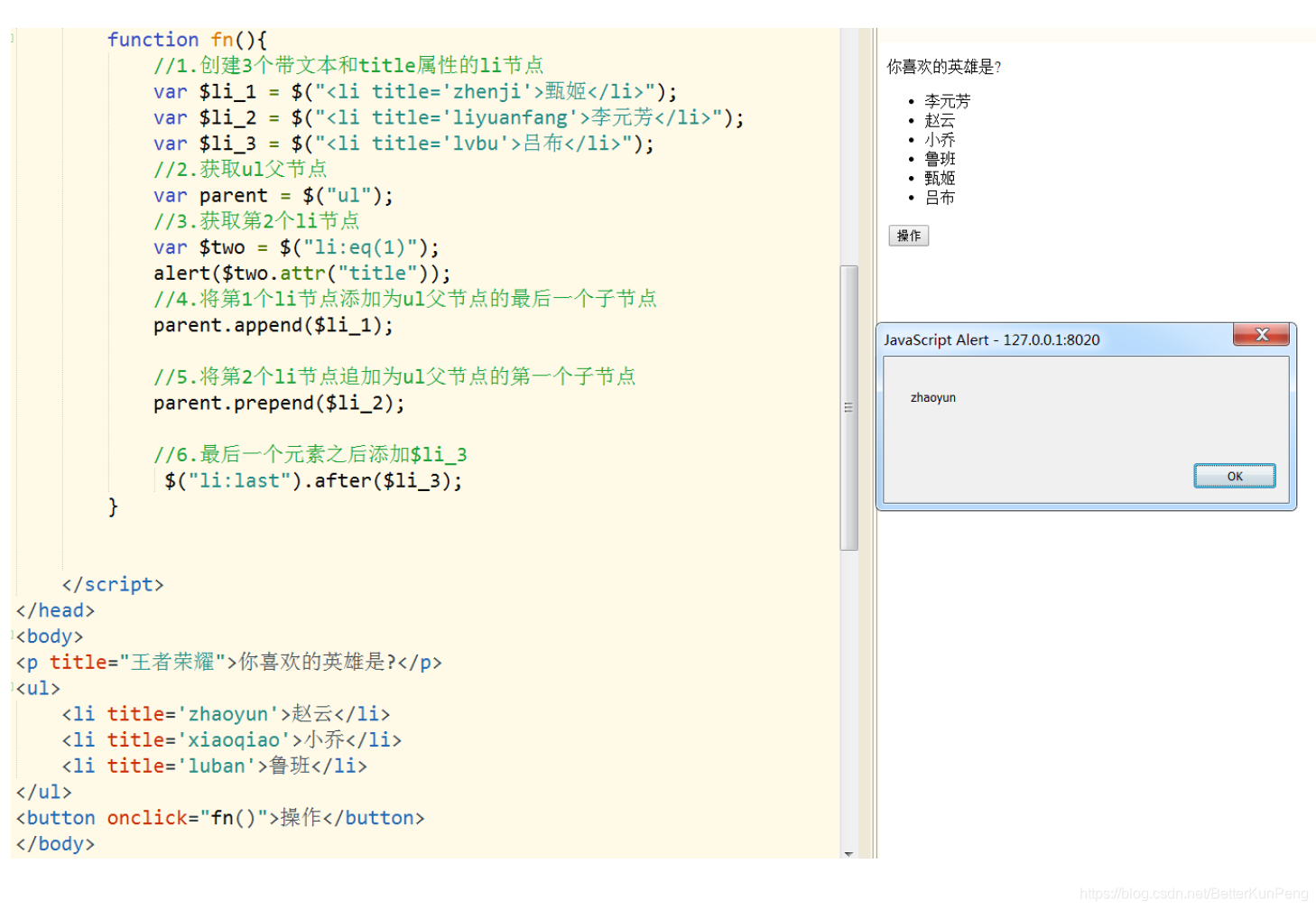This screenshot has height=910, width=1316.
Task: Select list item 鲁班 in preview
Action: tap(940, 159)
